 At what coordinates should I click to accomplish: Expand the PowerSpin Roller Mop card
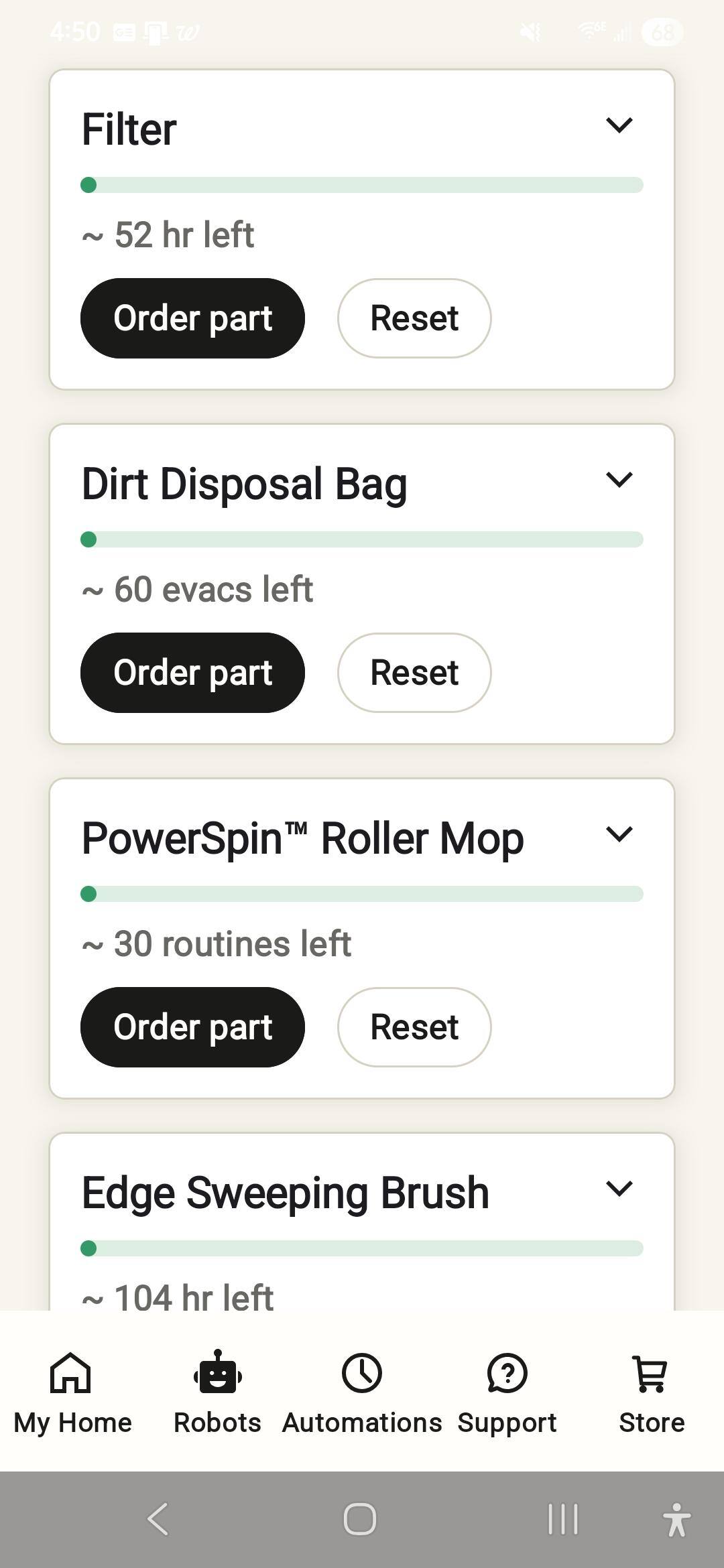click(619, 834)
